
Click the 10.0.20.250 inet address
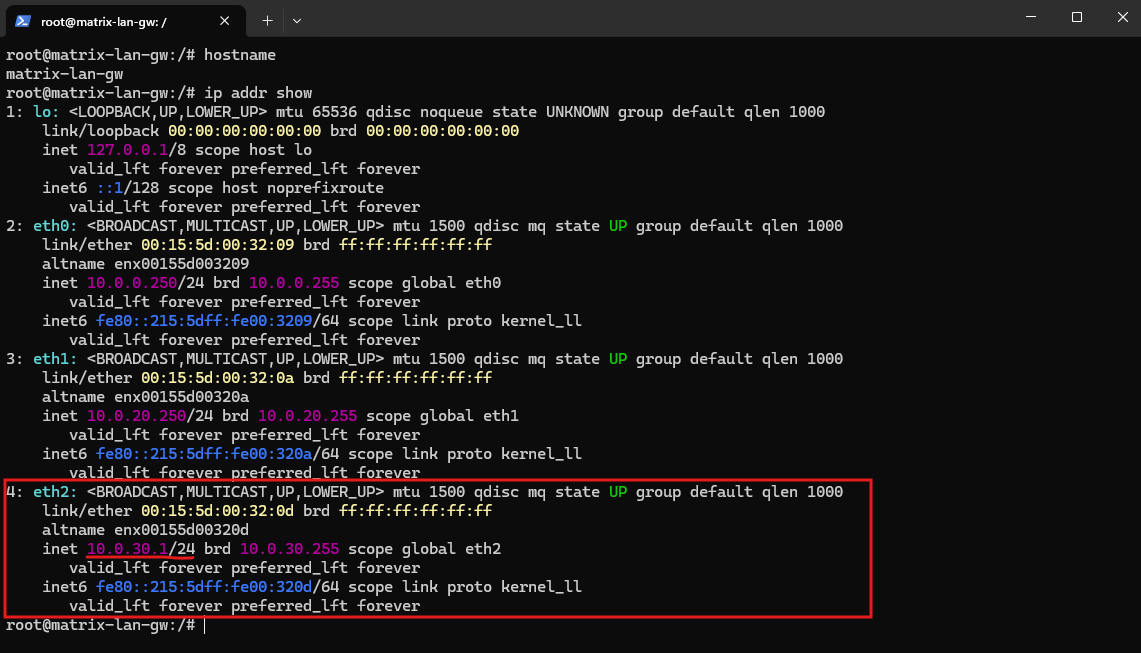click(136, 416)
